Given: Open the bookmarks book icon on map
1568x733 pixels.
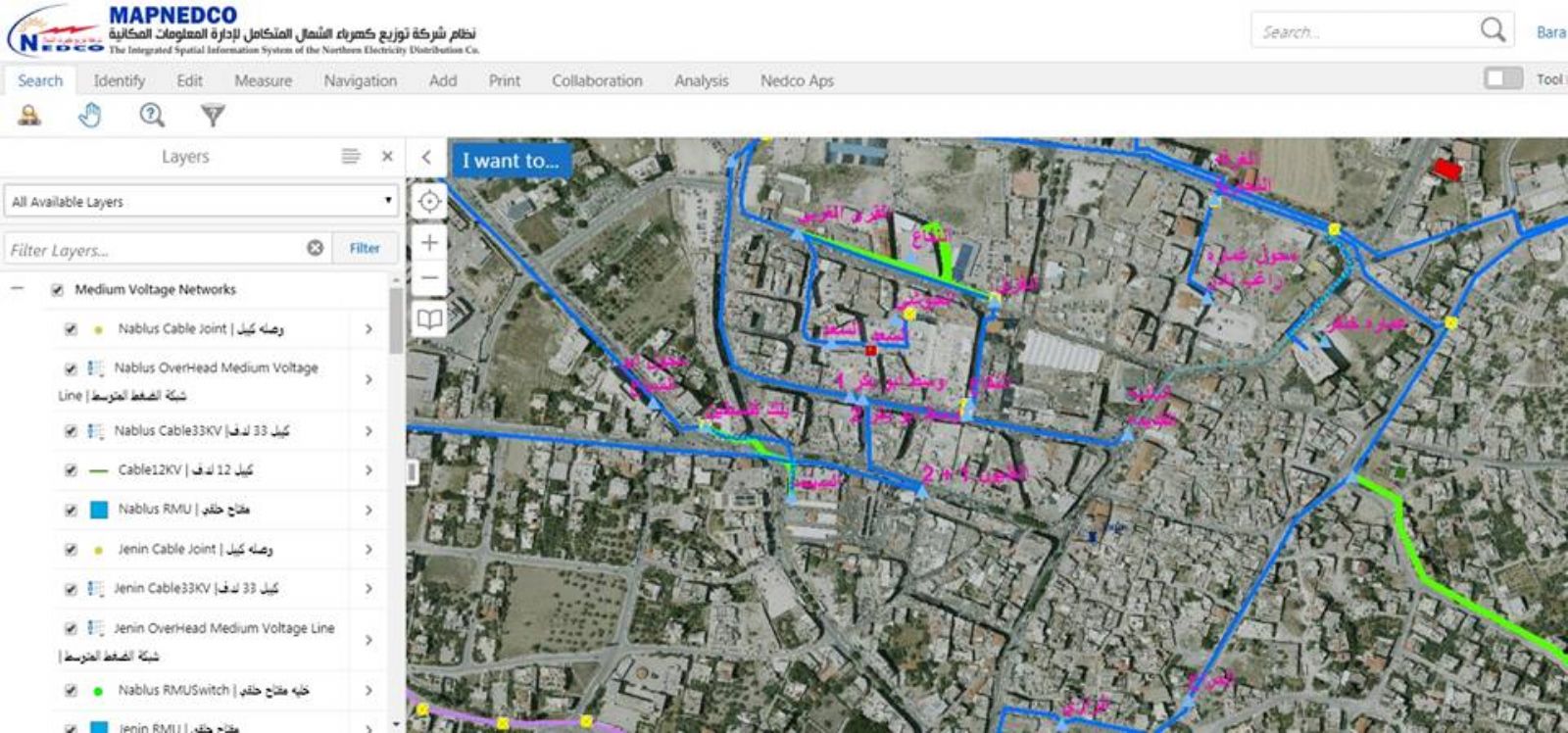Looking at the screenshot, I should (x=429, y=318).
